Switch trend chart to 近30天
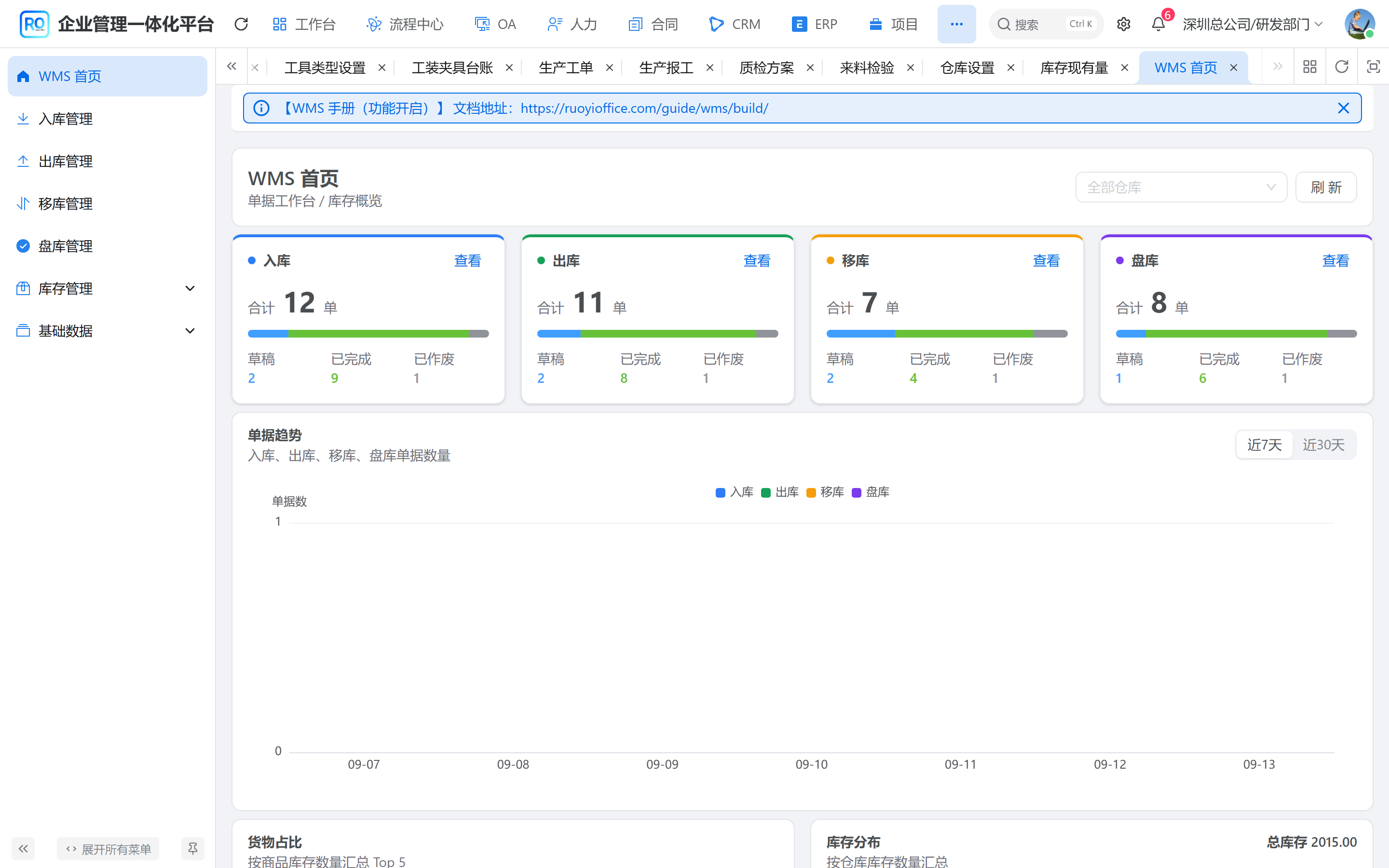Screen dimensions: 1389x868 coord(1323,445)
